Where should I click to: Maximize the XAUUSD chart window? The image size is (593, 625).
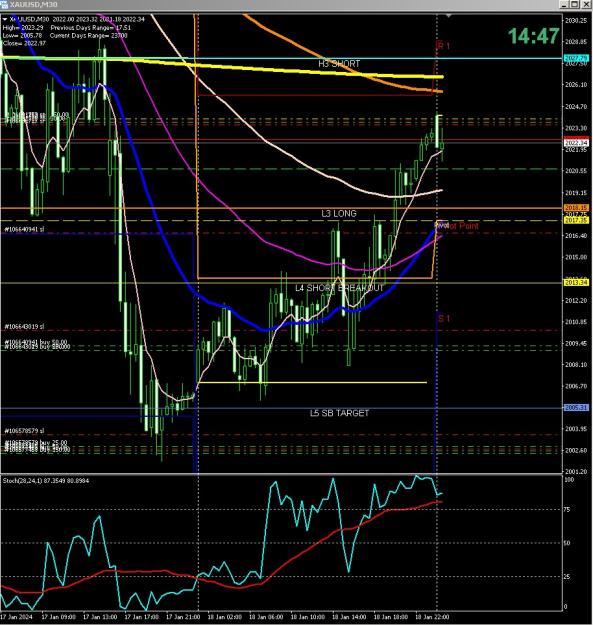tap(574, 4)
